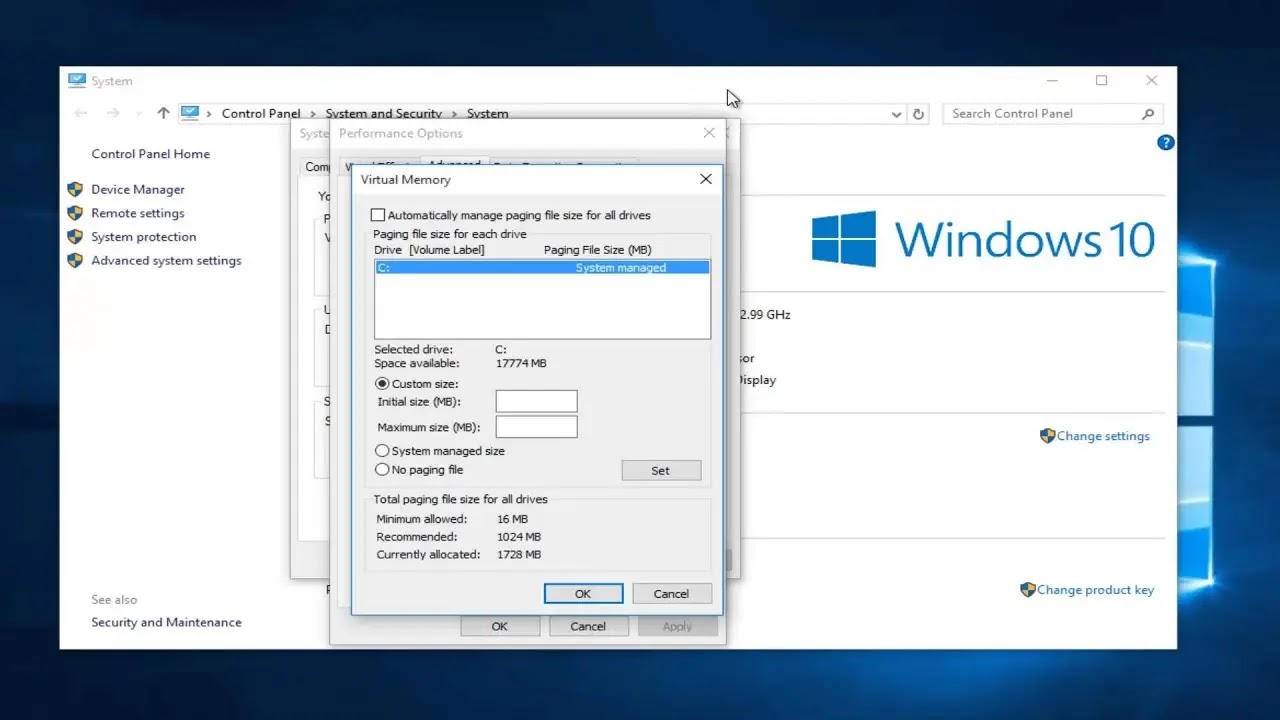This screenshot has width=1280, height=720.
Task: Expand the chevron after System and Security breadcrumb
Action: 454,114
